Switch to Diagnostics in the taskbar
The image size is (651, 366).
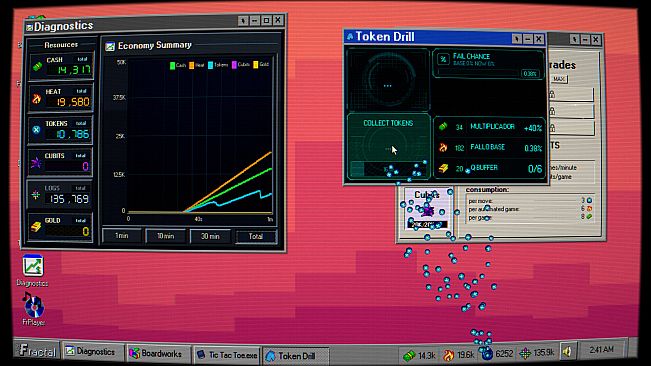point(92,352)
